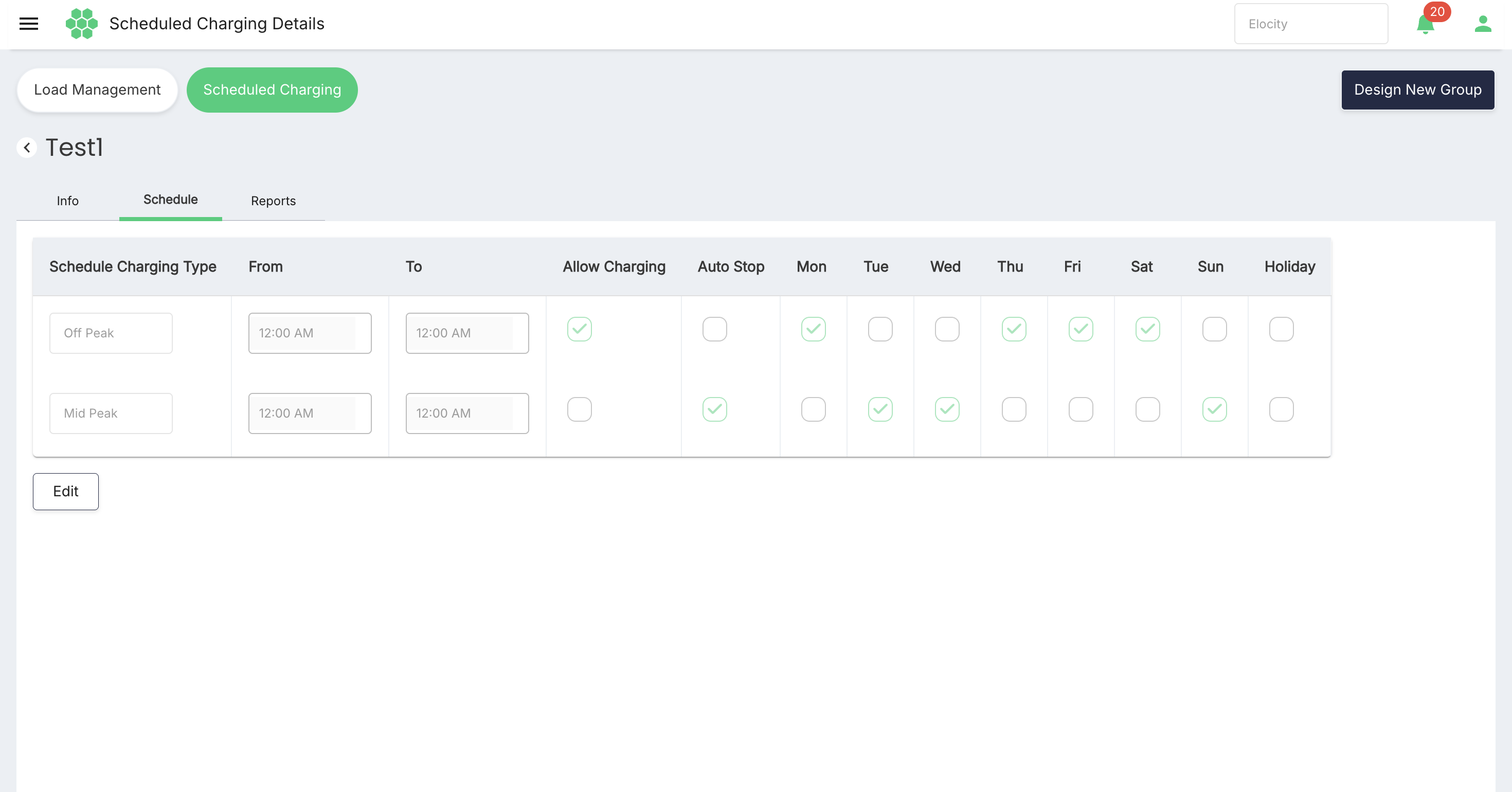The width and height of the screenshot is (1512, 792).
Task: Uncheck Auto Stop for Mid Peak
Action: (x=714, y=409)
